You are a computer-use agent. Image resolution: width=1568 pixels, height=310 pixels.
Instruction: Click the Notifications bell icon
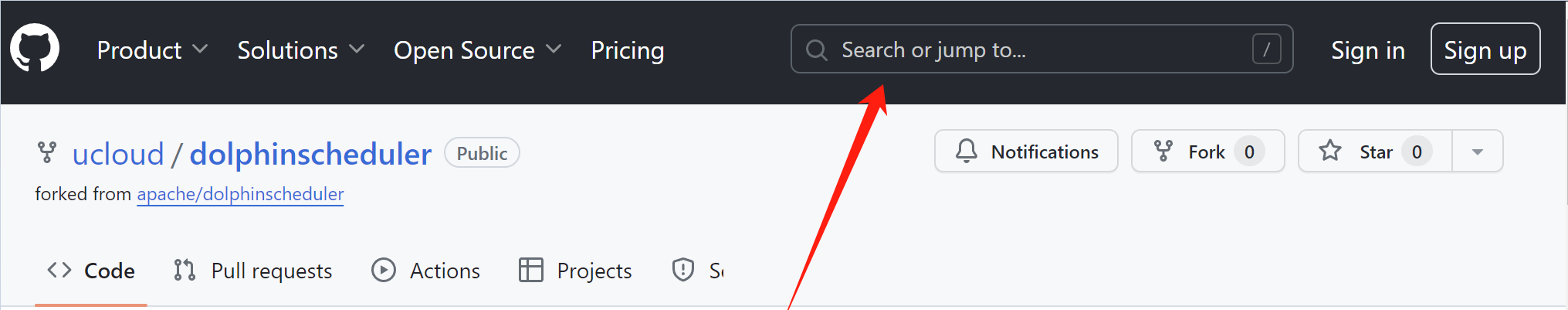[x=967, y=151]
